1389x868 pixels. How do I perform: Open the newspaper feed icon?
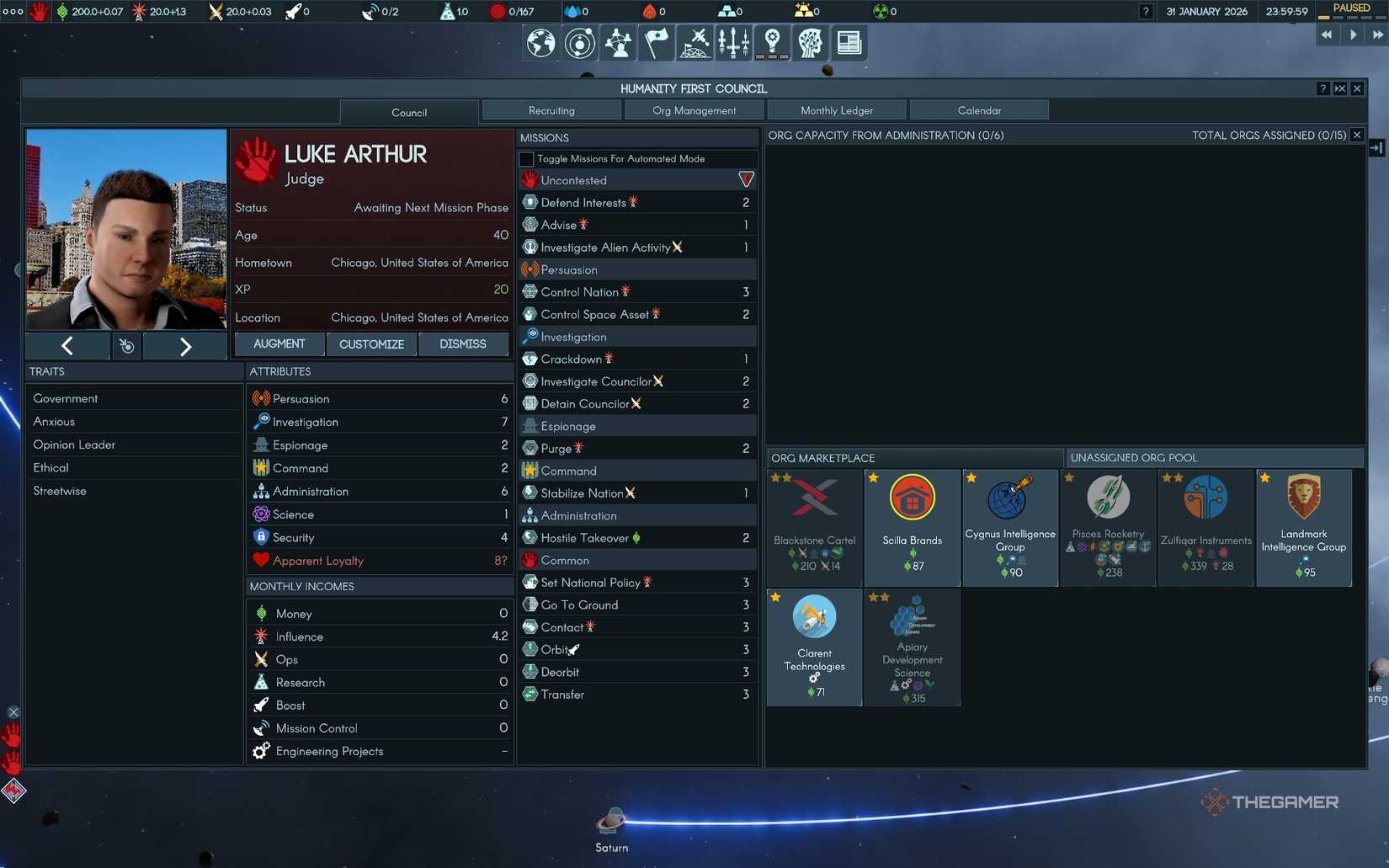point(849,43)
